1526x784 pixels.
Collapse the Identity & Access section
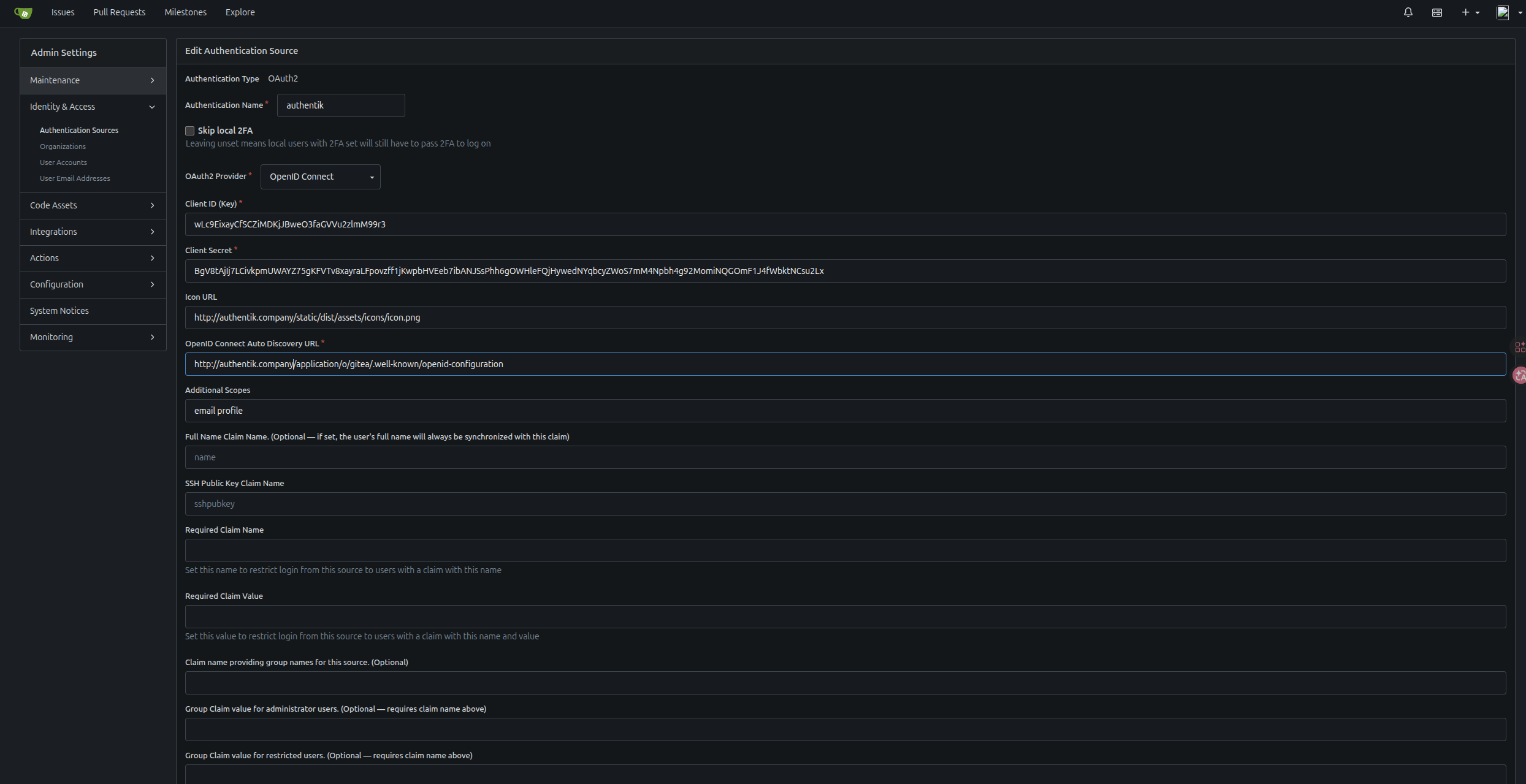tap(152, 107)
